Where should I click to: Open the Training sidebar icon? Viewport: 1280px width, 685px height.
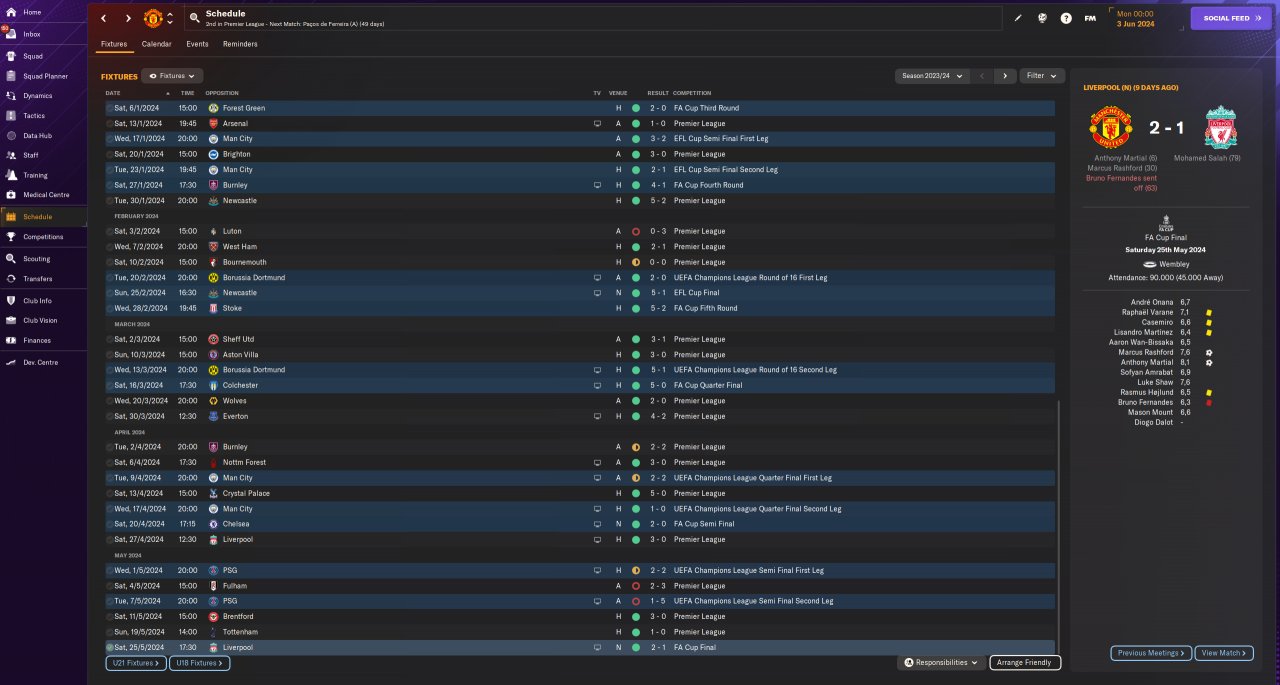click(10, 175)
